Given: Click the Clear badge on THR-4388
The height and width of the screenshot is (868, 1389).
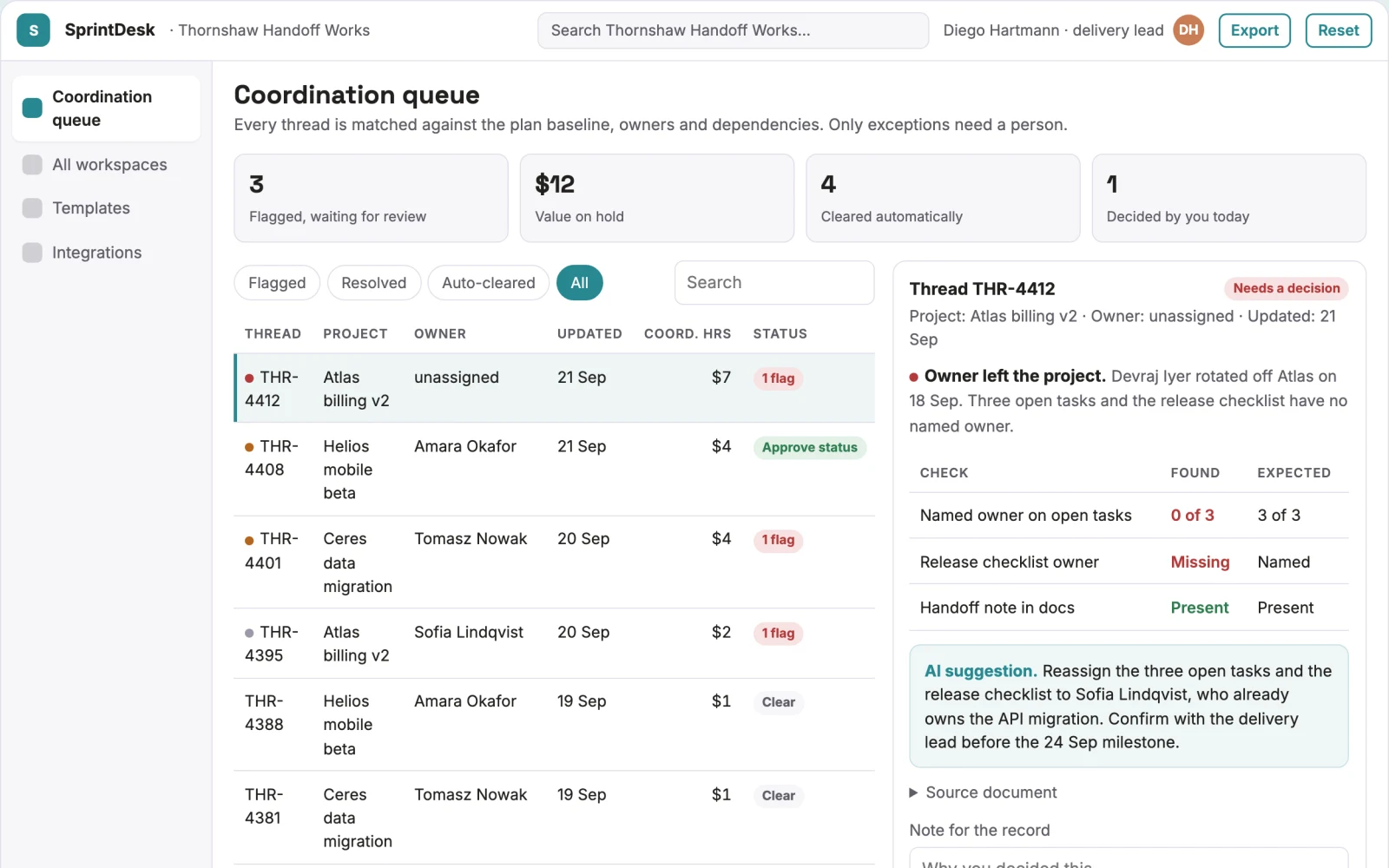Looking at the screenshot, I should click(x=778, y=702).
